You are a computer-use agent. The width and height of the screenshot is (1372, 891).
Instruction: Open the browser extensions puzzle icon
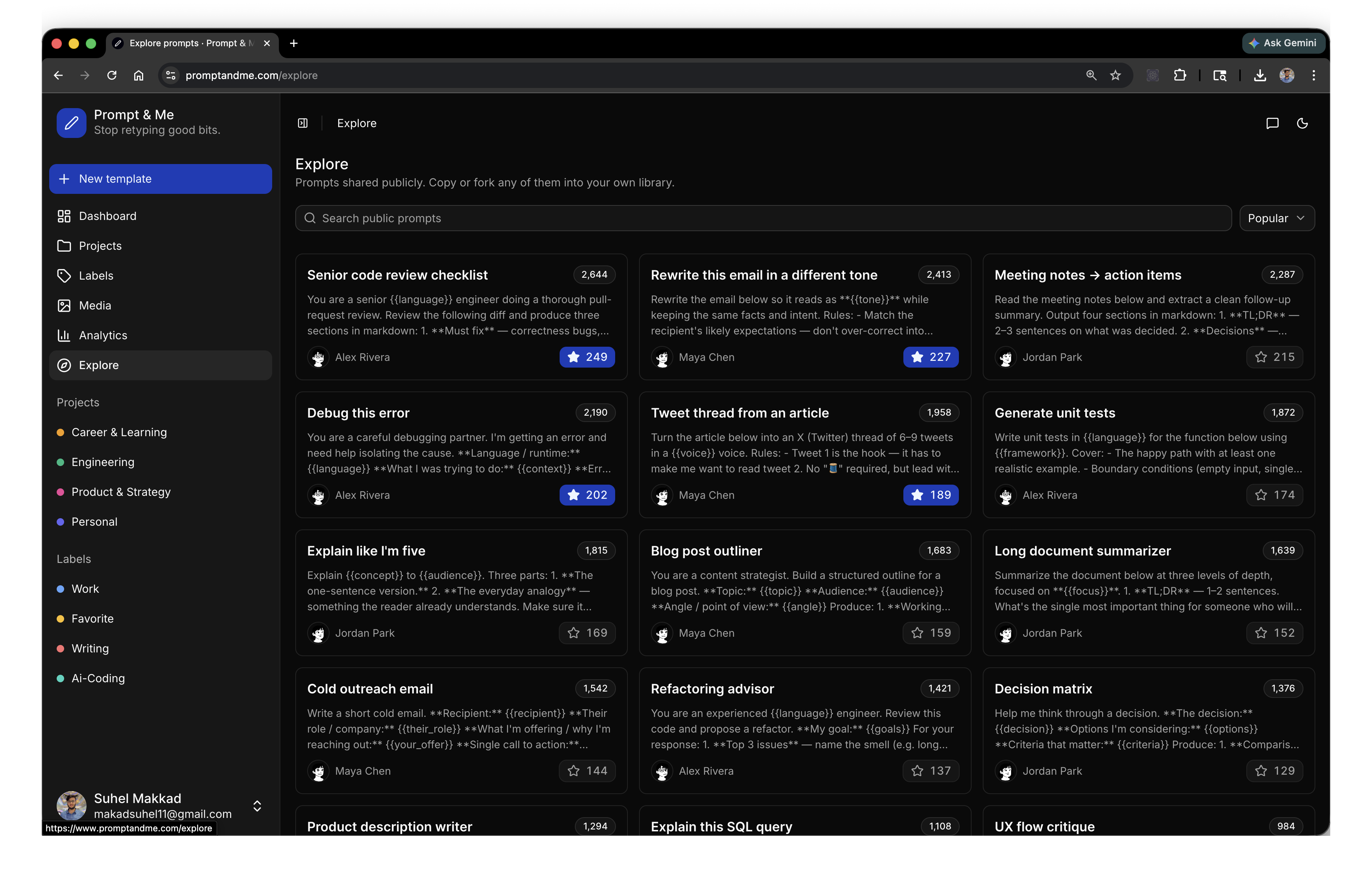pyautogui.click(x=1180, y=76)
